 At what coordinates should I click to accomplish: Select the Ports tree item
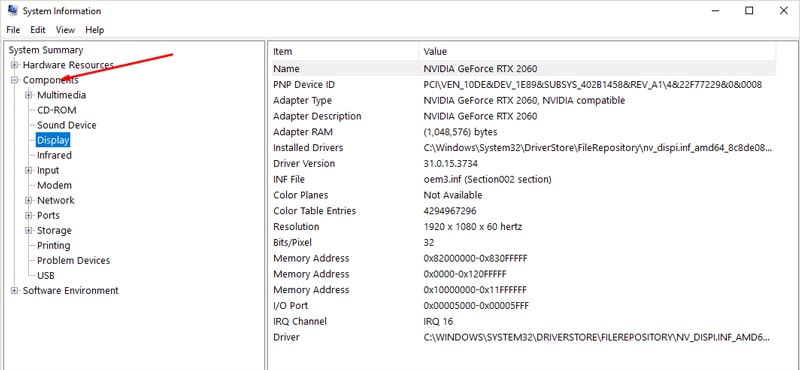point(48,215)
